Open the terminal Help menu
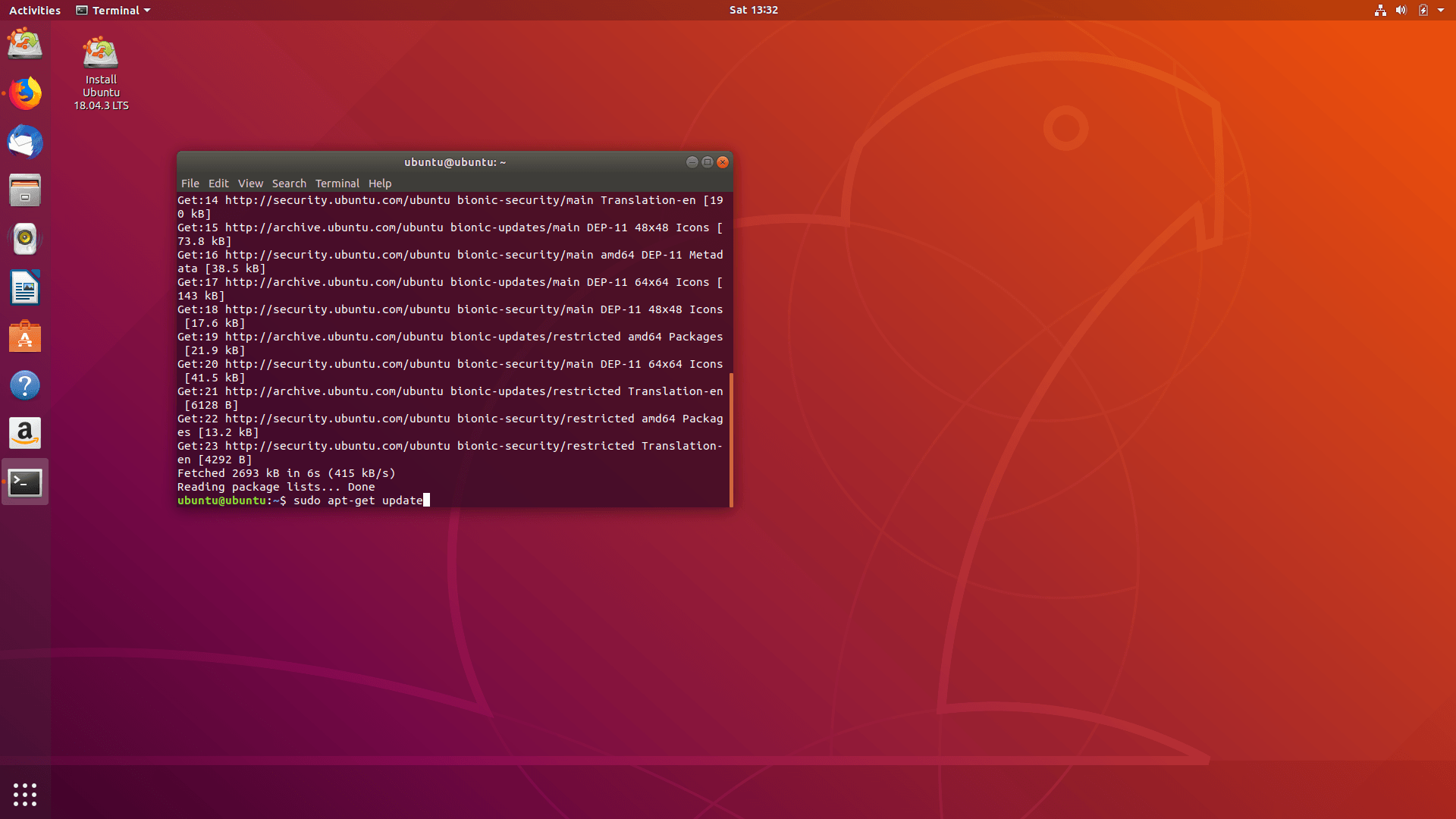The width and height of the screenshot is (1456, 819). point(380,184)
